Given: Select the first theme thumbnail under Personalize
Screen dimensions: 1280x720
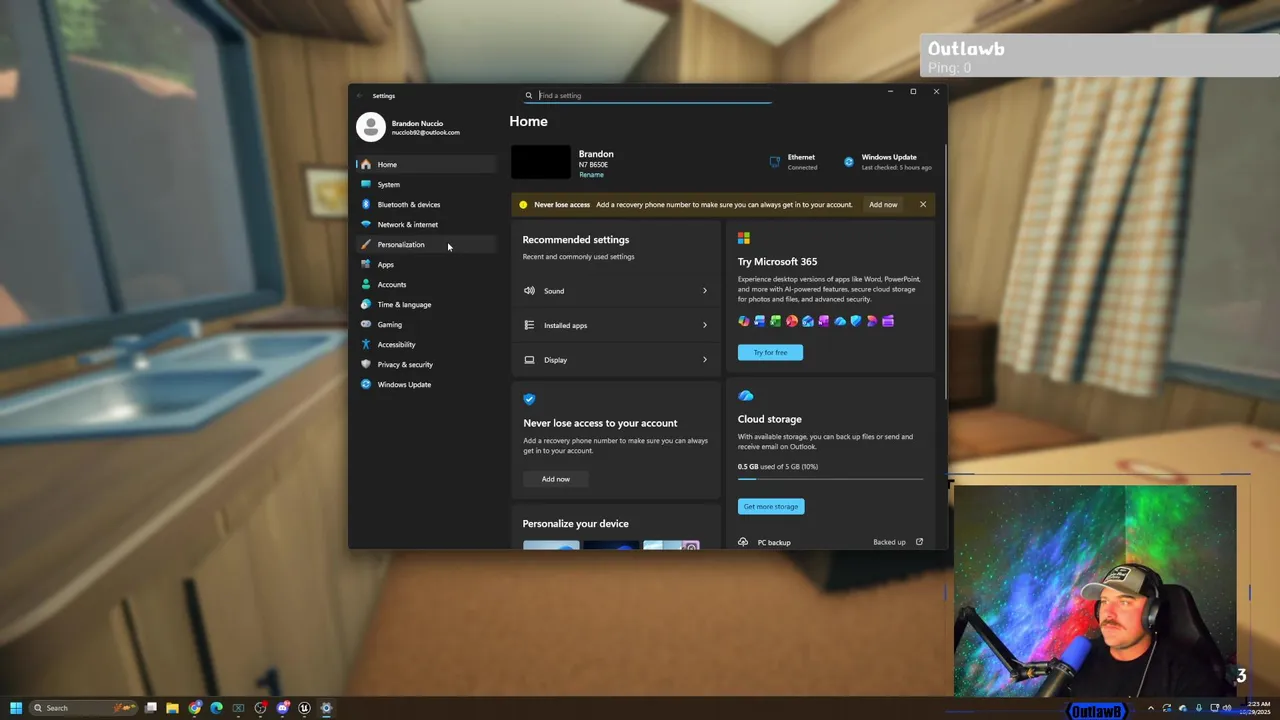Looking at the screenshot, I should tap(551, 545).
